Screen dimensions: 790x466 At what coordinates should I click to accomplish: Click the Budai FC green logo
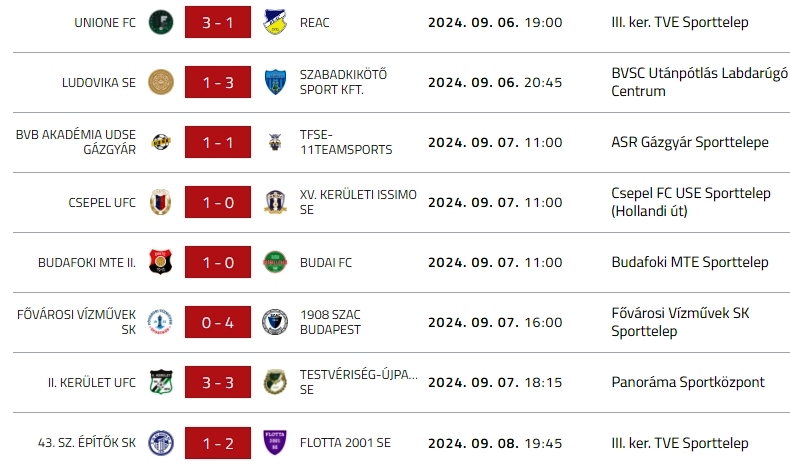(274, 262)
